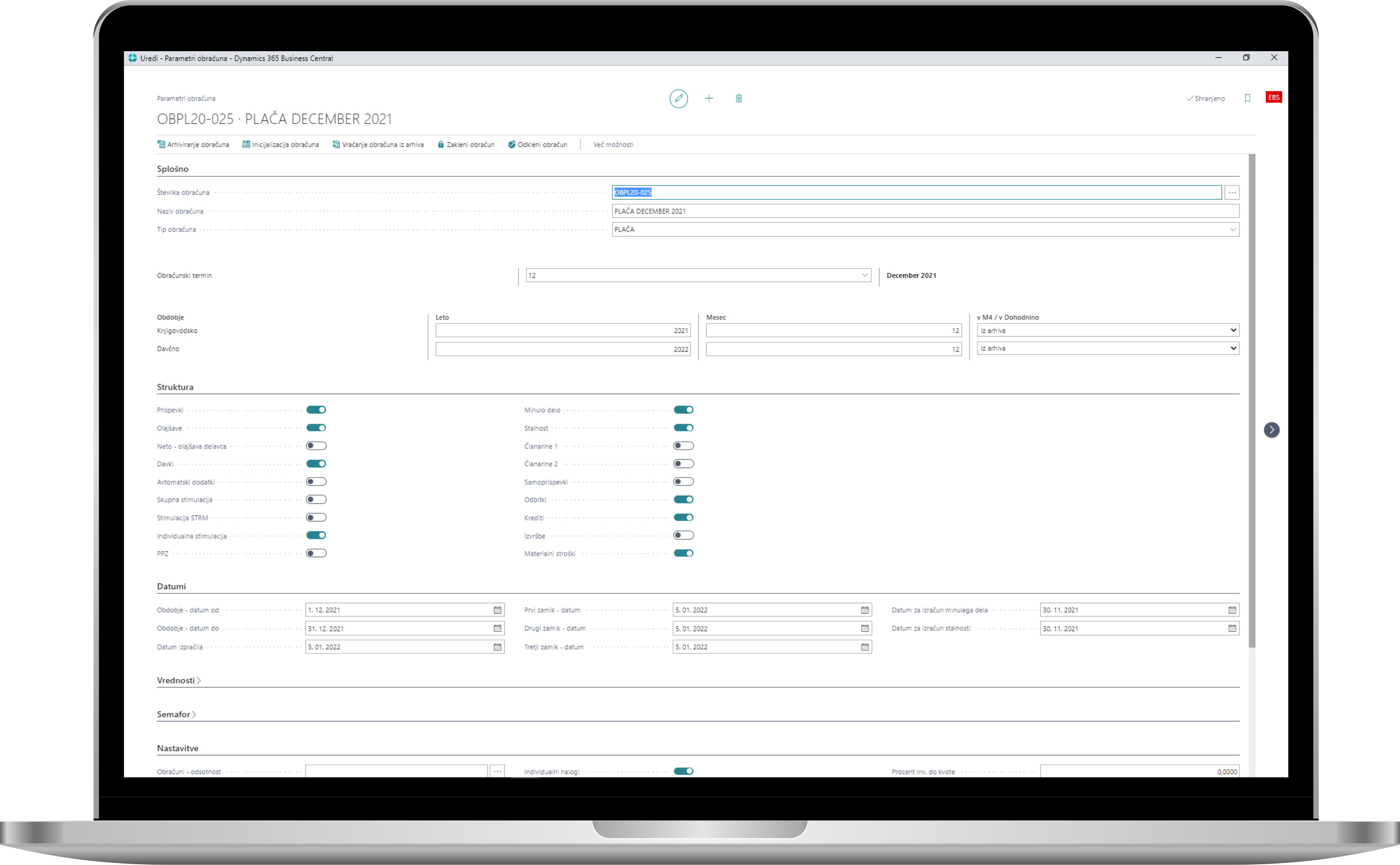
Task: Open lookup ellipsis for Številka obračuna
Action: pos(1232,192)
